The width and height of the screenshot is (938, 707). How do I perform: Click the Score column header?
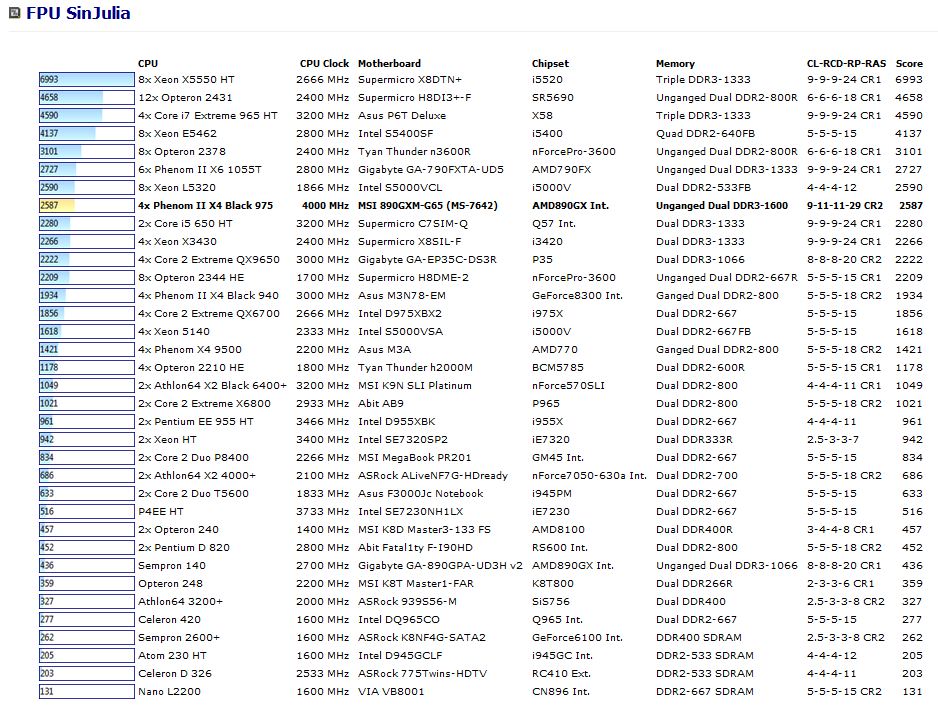pyautogui.click(x=909, y=63)
